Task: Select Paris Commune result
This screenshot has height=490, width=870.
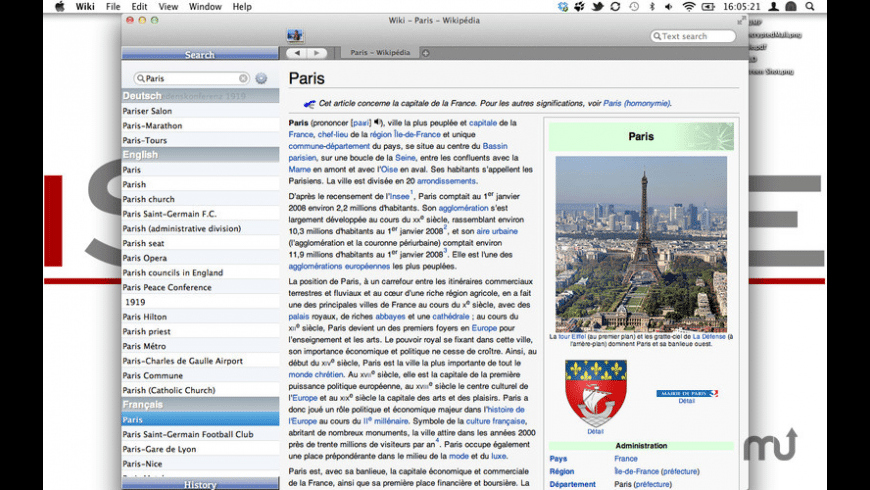Action: coord(200,376)
